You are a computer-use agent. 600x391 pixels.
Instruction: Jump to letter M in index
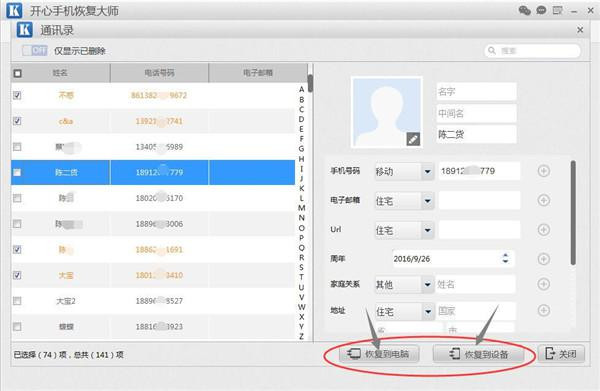(302, 208)
